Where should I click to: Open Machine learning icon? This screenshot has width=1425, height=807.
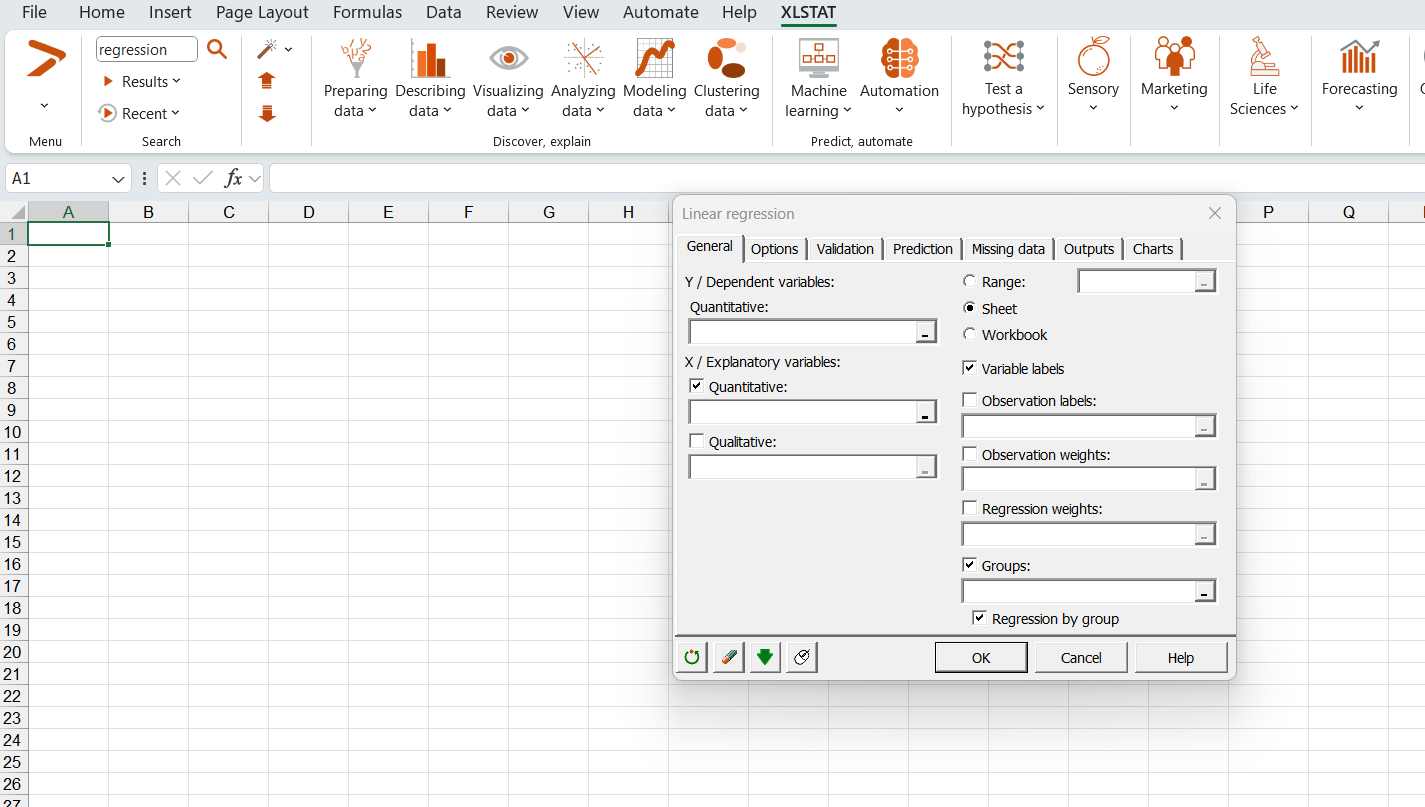[818, 58]
